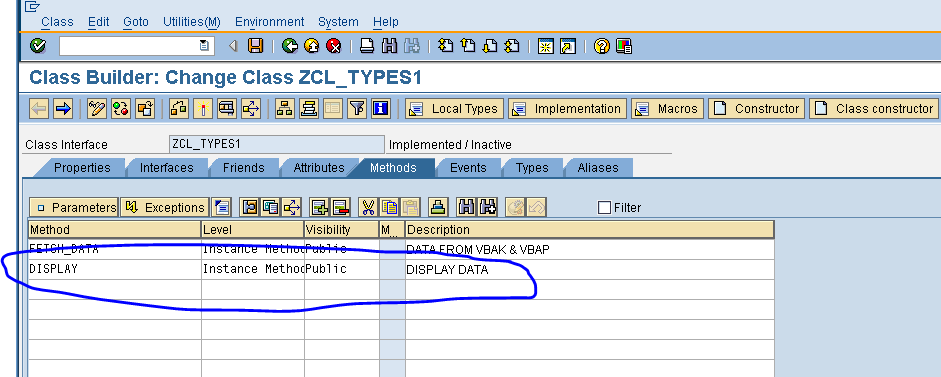
Task: Click the Activate matchstick icon
Action: pyautogui.click(x=203, y=109)
